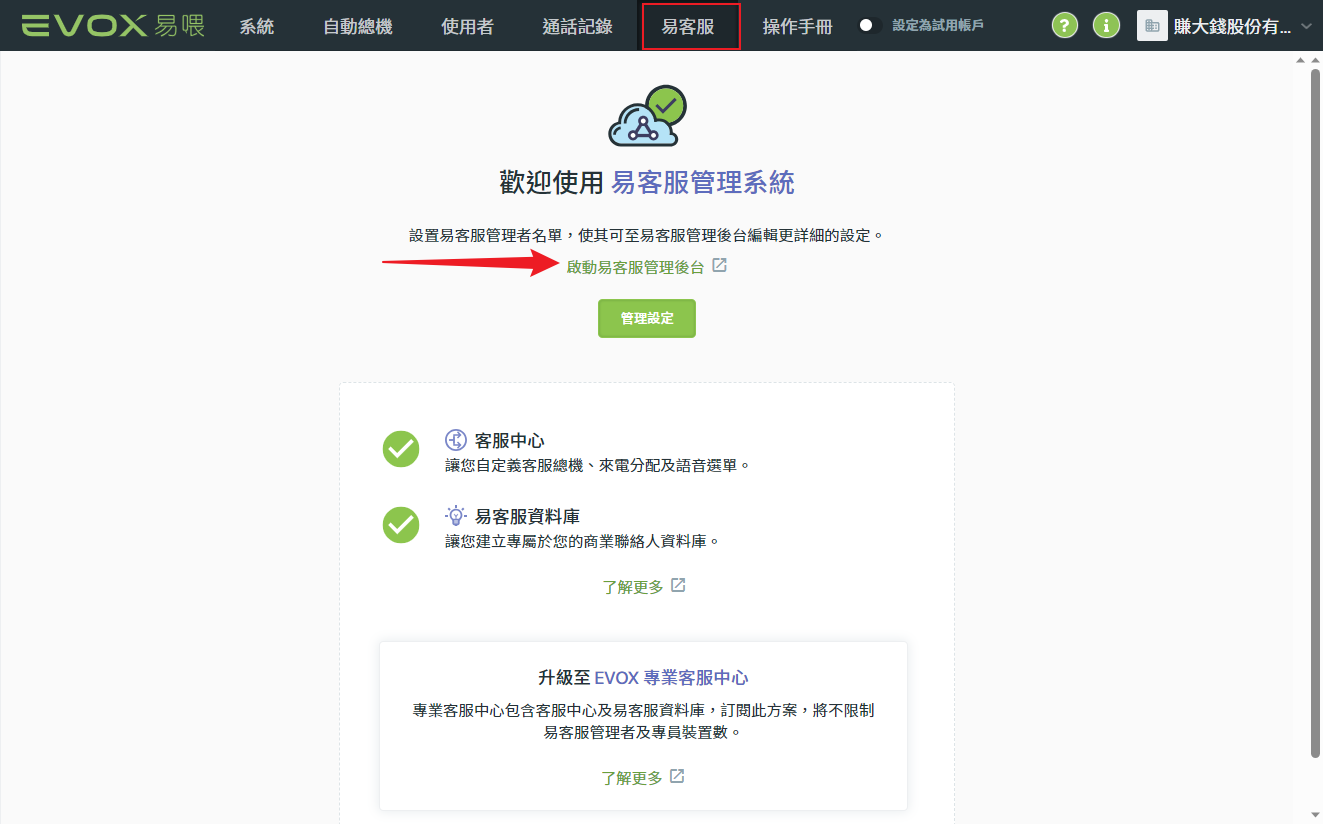
Task: Click external-link icon beside 啟動易客服管理後台
Action: click(x=719, y=266)
